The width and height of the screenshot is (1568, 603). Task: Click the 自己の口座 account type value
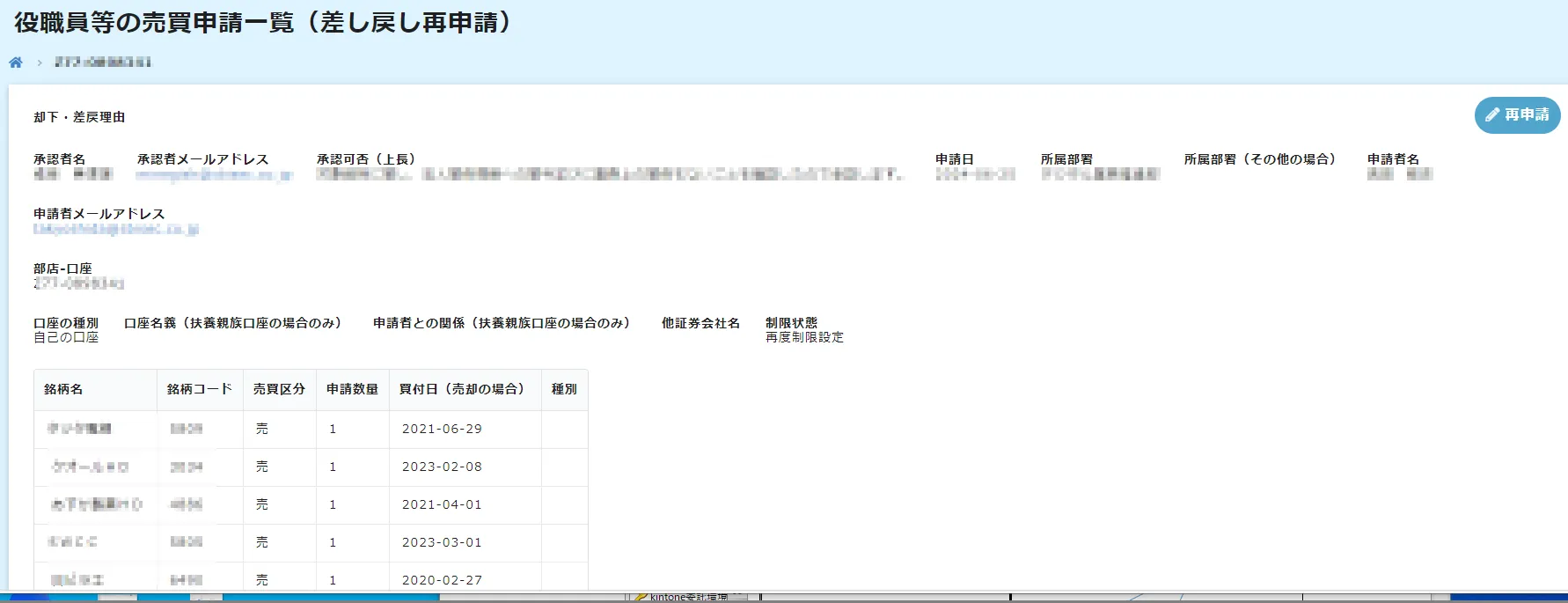point(66,337)
